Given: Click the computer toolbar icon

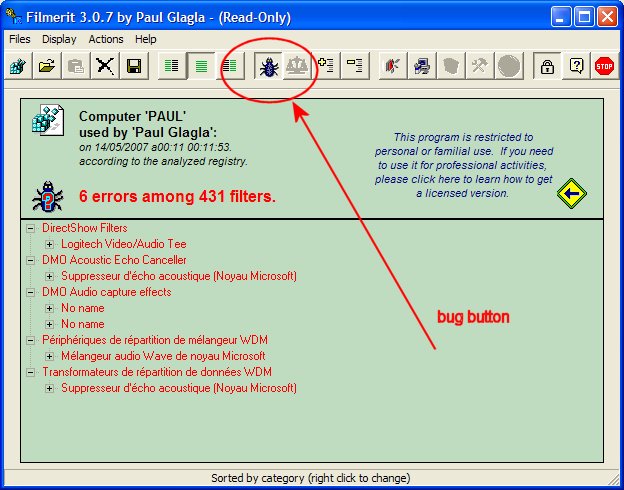Looking at the screenshot, I should (x=421, y=66).
